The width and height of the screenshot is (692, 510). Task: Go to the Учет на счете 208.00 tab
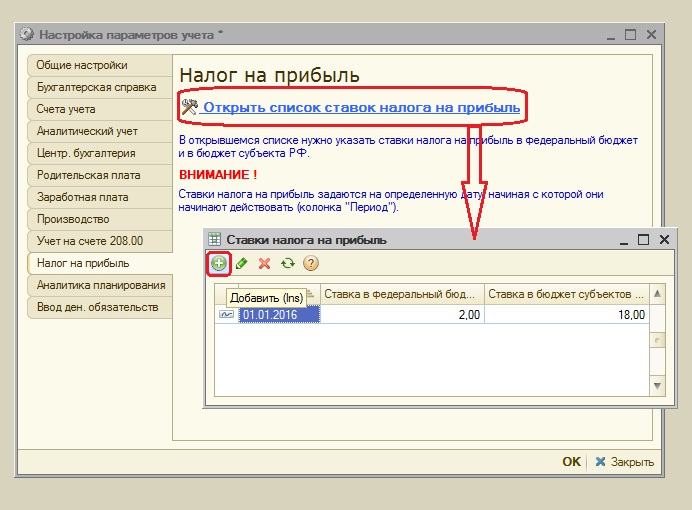pyautogui.click(x=100, y=241)
